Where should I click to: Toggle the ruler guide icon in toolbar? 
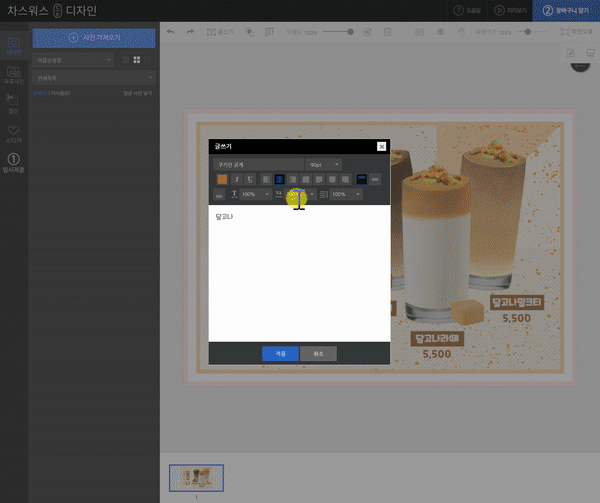point(420,32)
